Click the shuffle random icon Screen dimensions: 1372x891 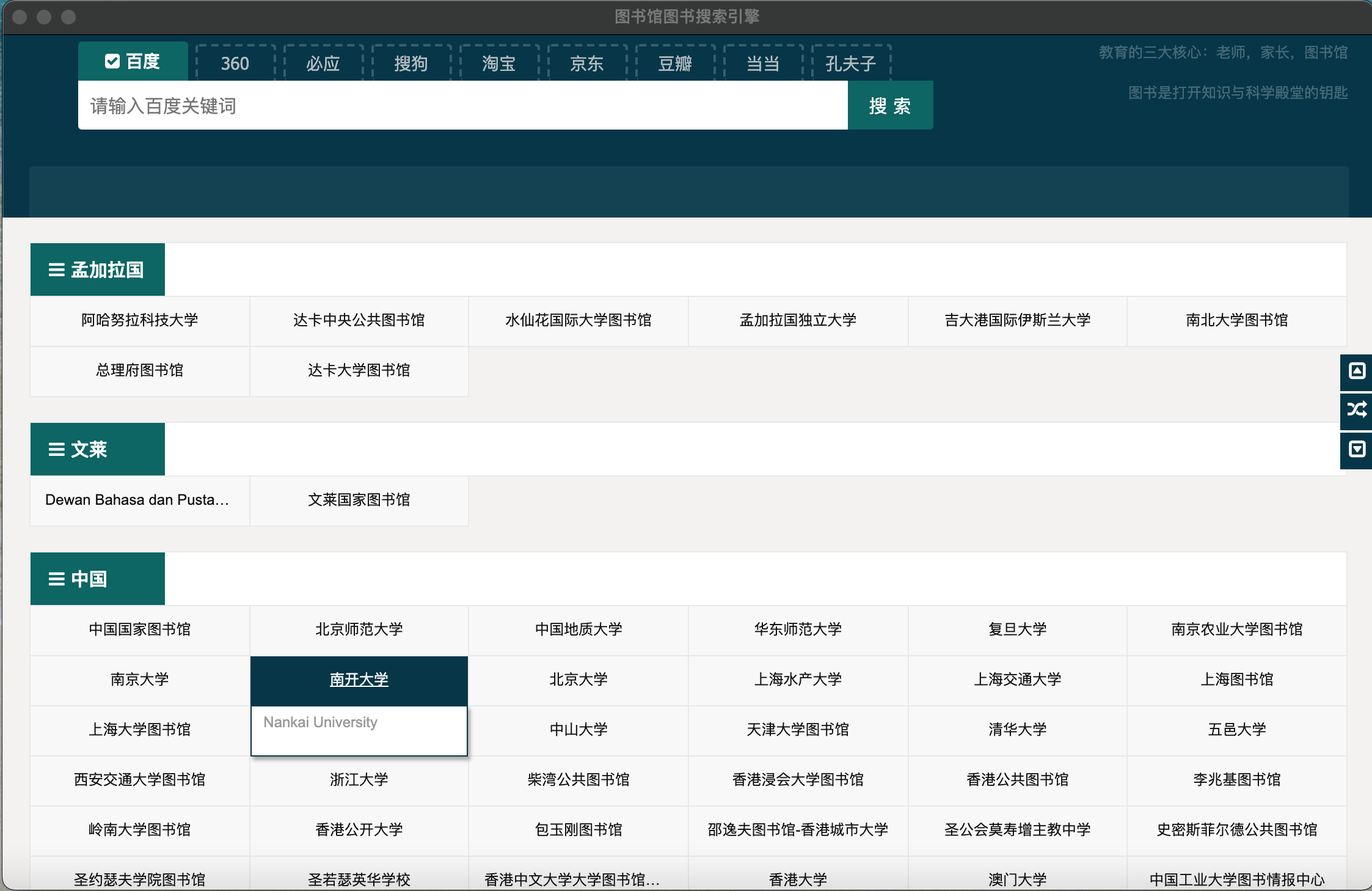[1356, 409]
